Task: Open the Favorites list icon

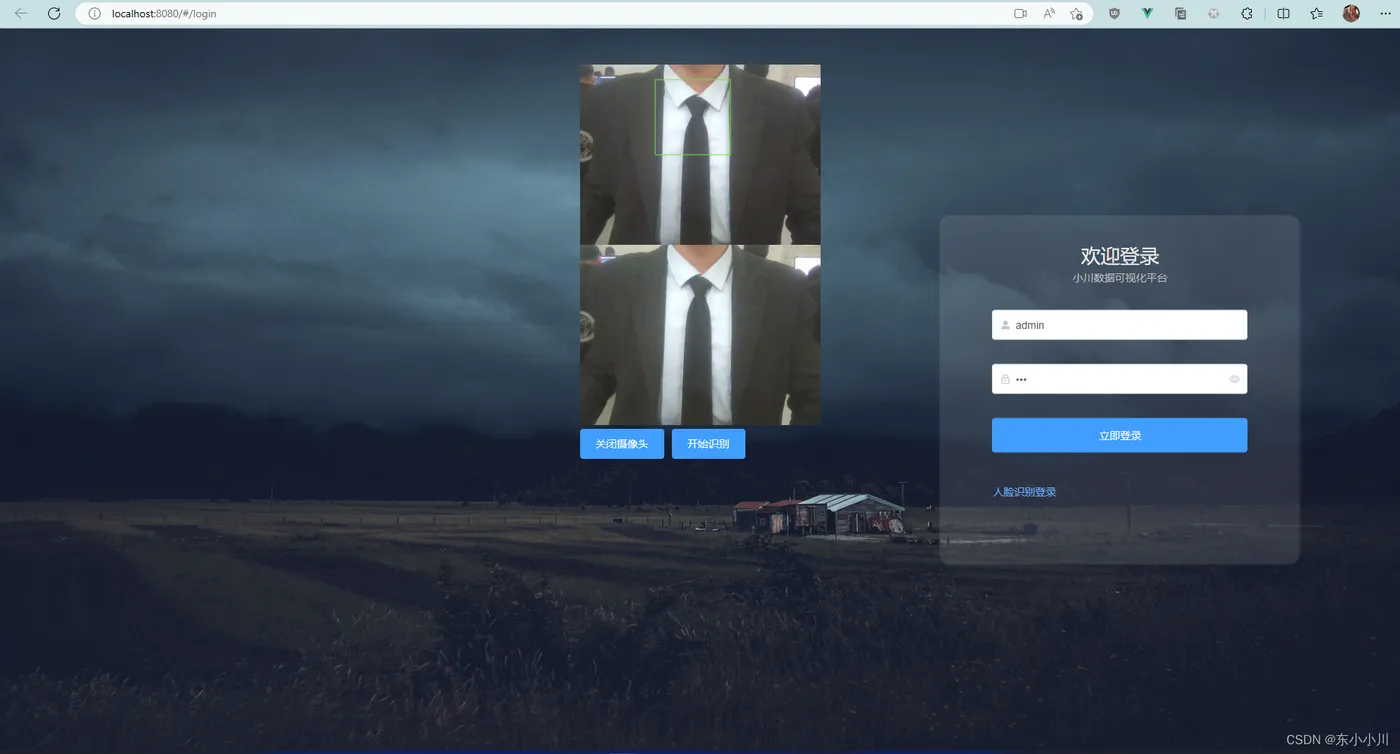Action: click(x=1316, y=14)
